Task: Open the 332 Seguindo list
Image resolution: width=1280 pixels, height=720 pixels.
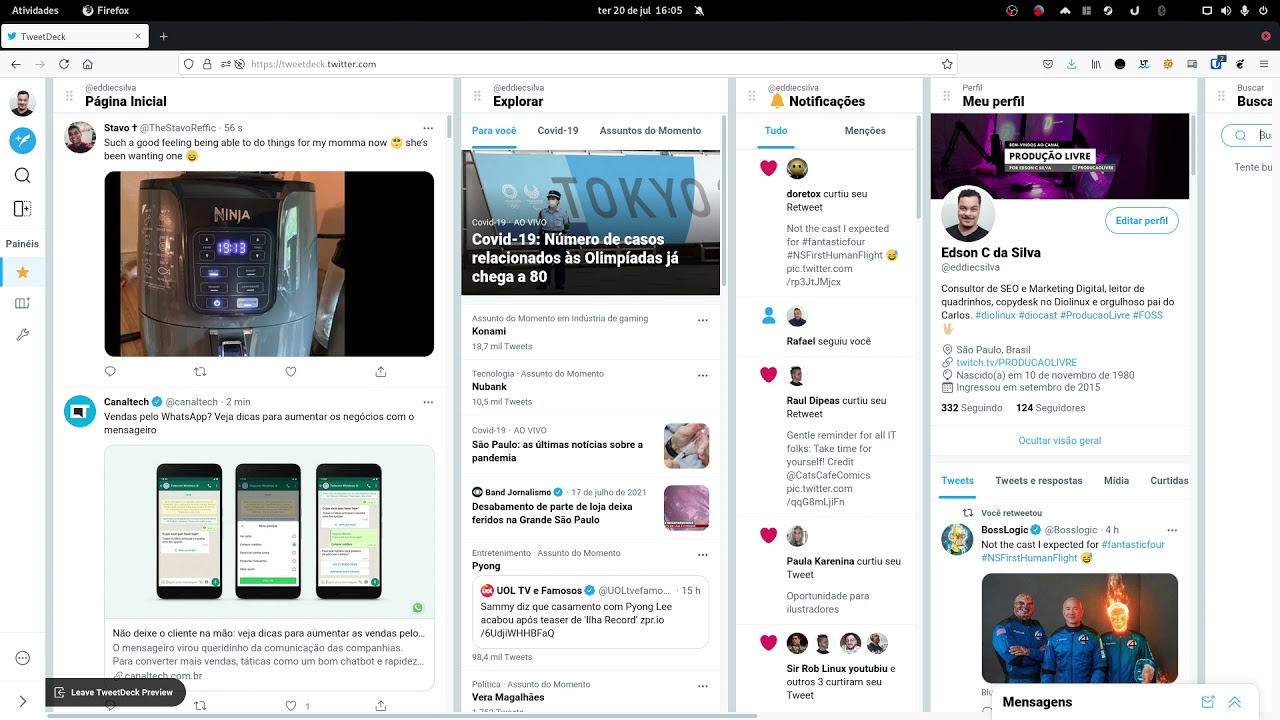Action: (971, 408)
